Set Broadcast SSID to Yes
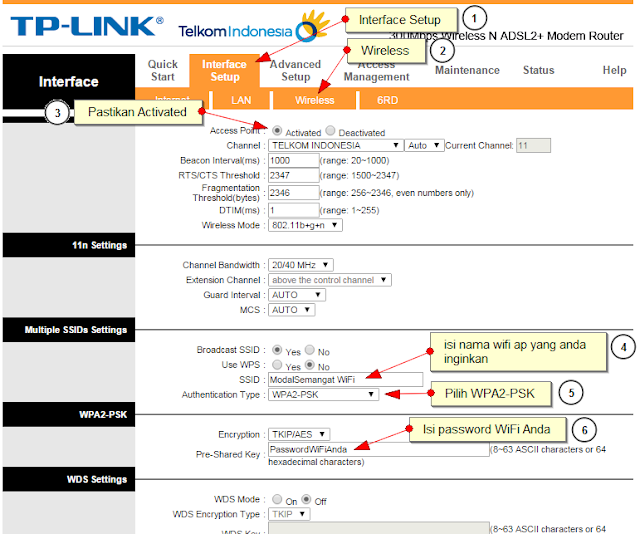640x534 pixels. click(277, 350)
